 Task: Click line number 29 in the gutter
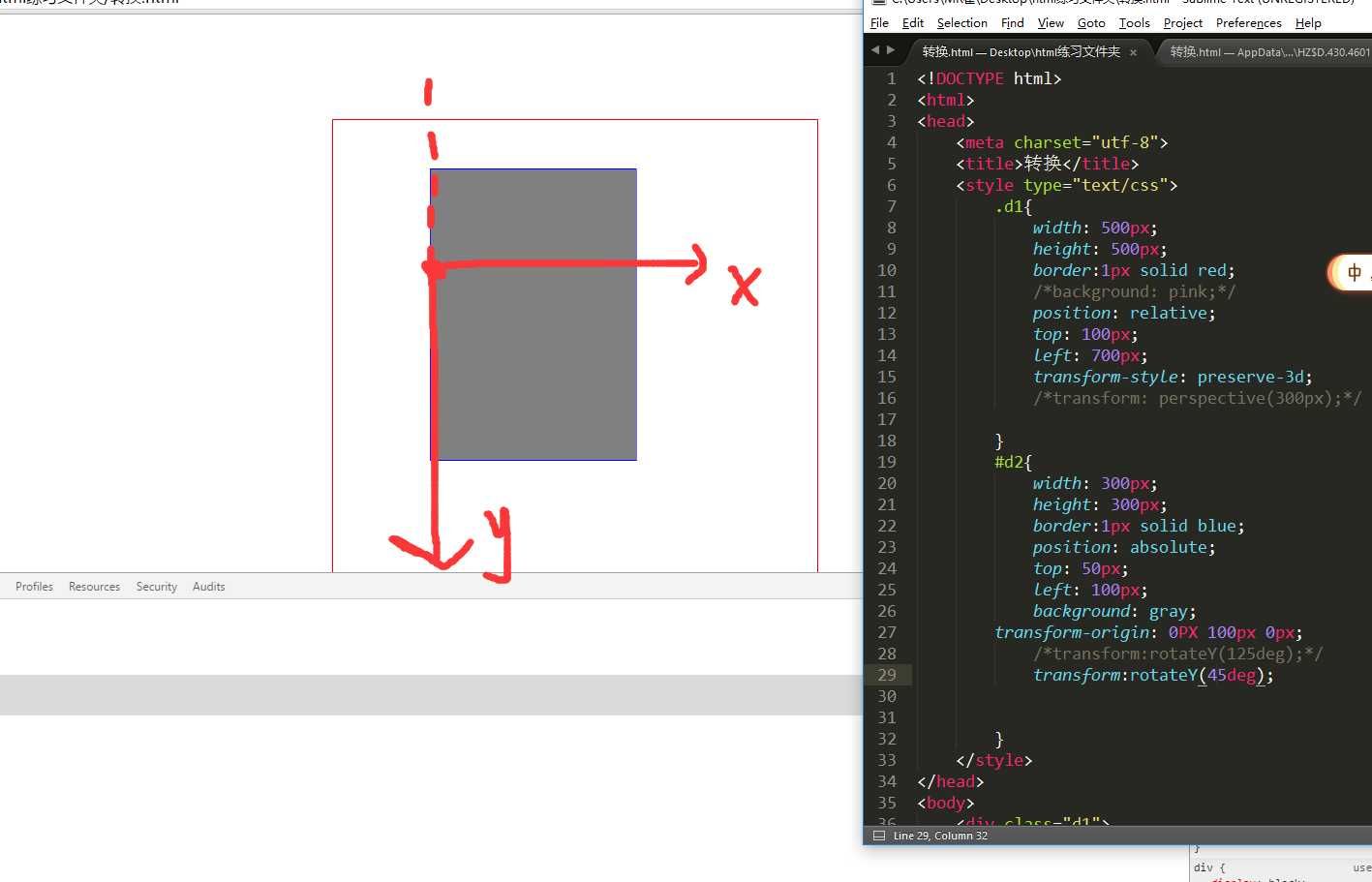coord(887,675)
